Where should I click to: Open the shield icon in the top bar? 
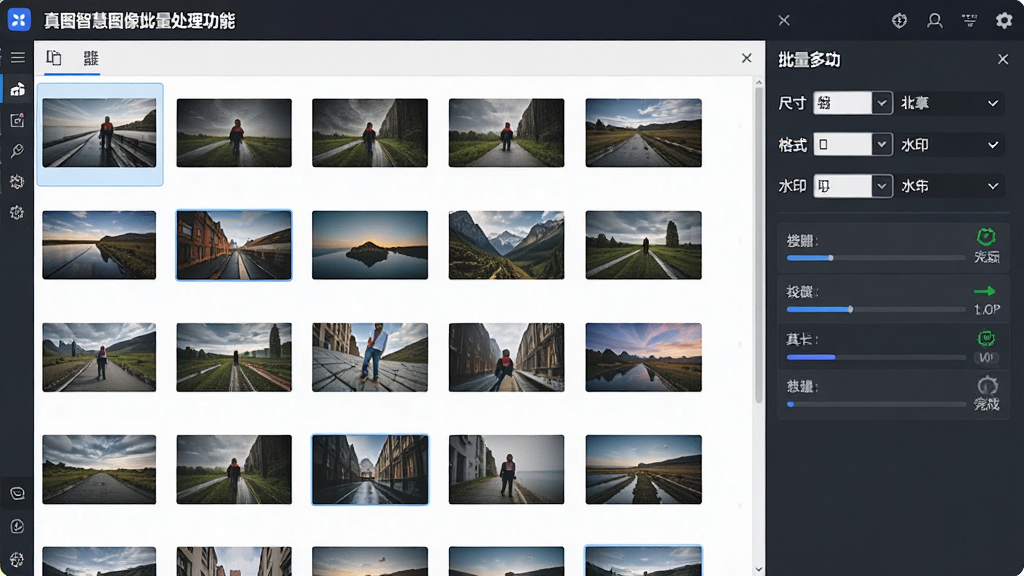(899, 21)
